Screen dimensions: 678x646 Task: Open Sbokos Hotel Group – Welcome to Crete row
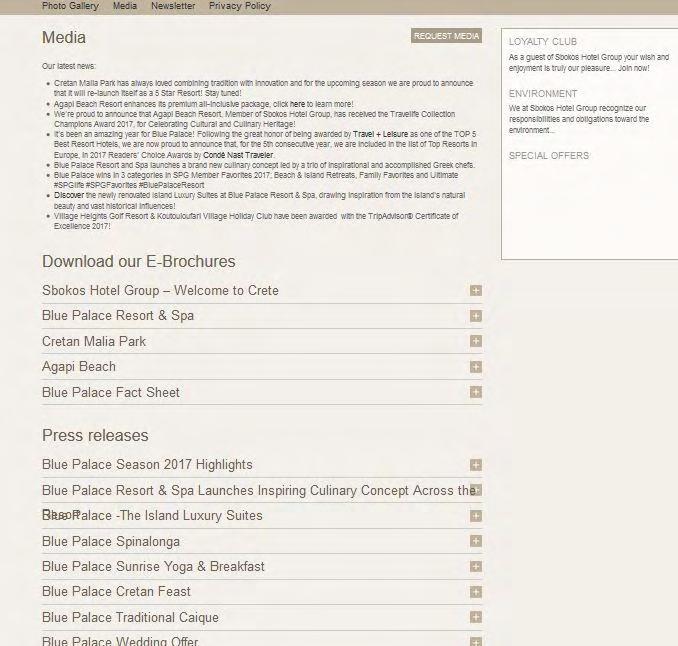(262, 291)
